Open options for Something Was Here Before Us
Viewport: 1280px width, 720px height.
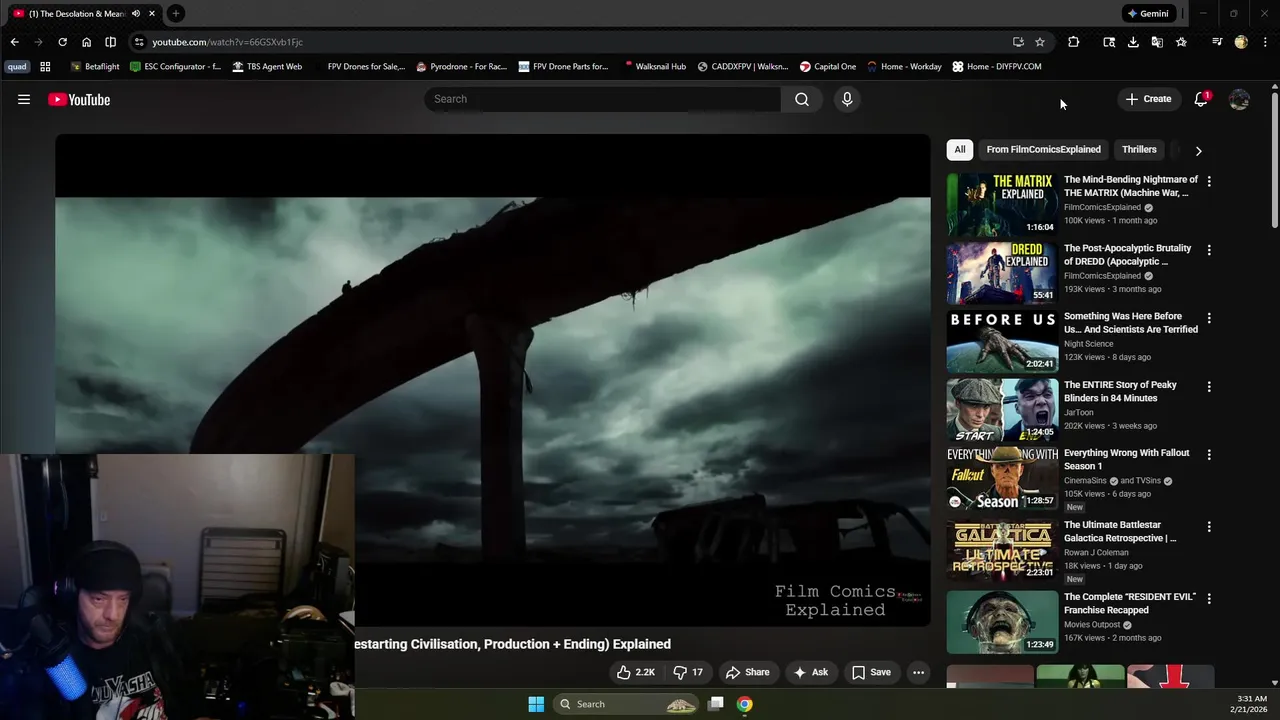click(1209, 318)
